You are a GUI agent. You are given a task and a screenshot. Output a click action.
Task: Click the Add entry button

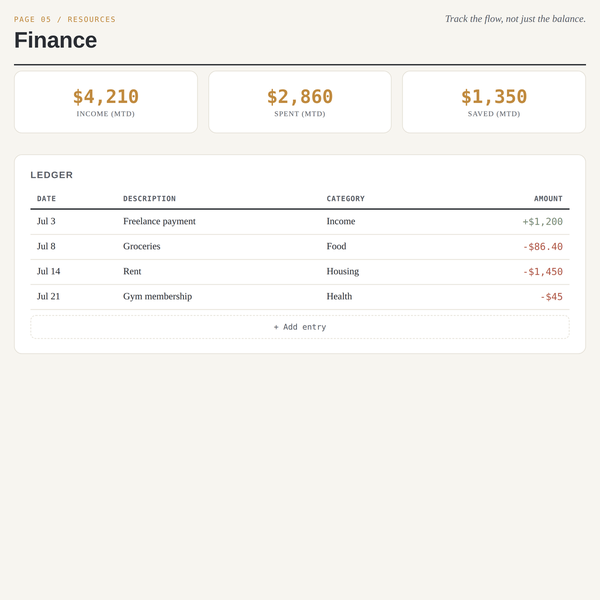coord(300,327)
